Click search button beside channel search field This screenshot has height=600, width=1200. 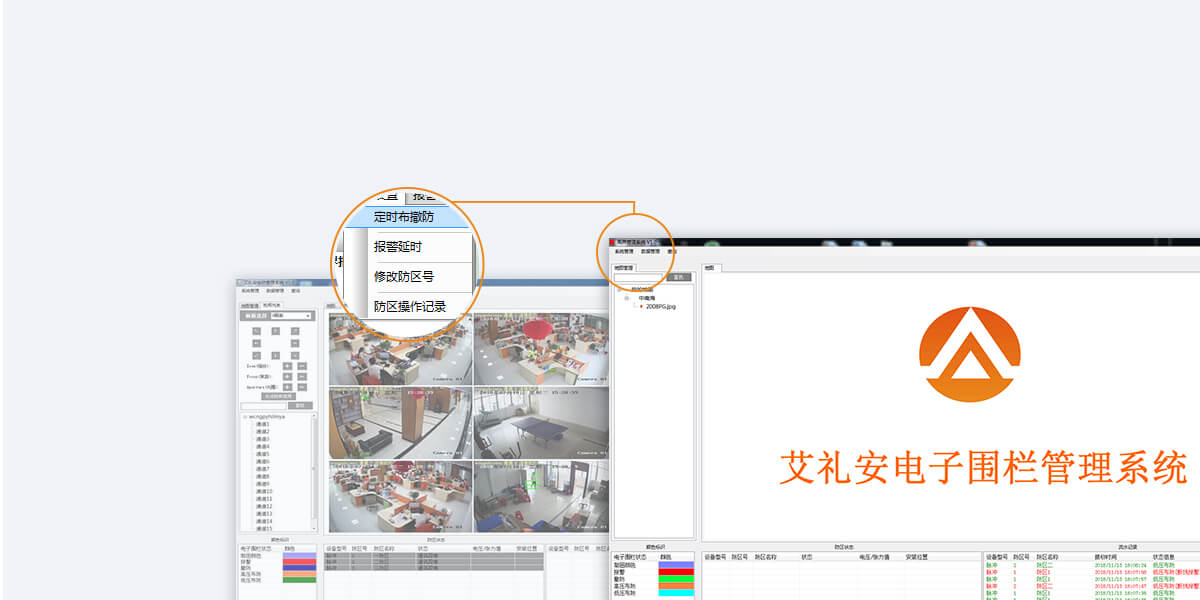point(300,405)
